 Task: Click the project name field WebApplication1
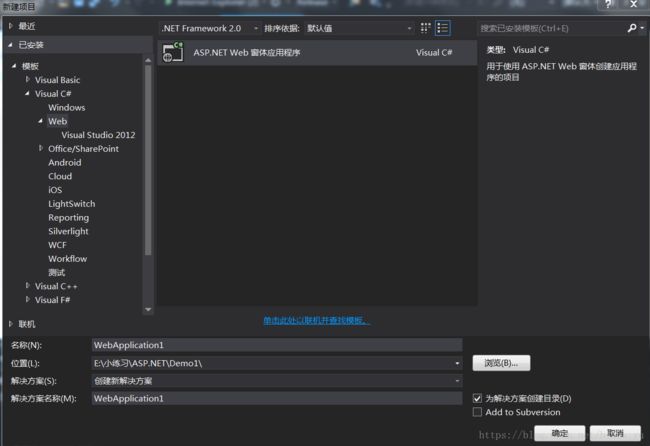point(277,345)
